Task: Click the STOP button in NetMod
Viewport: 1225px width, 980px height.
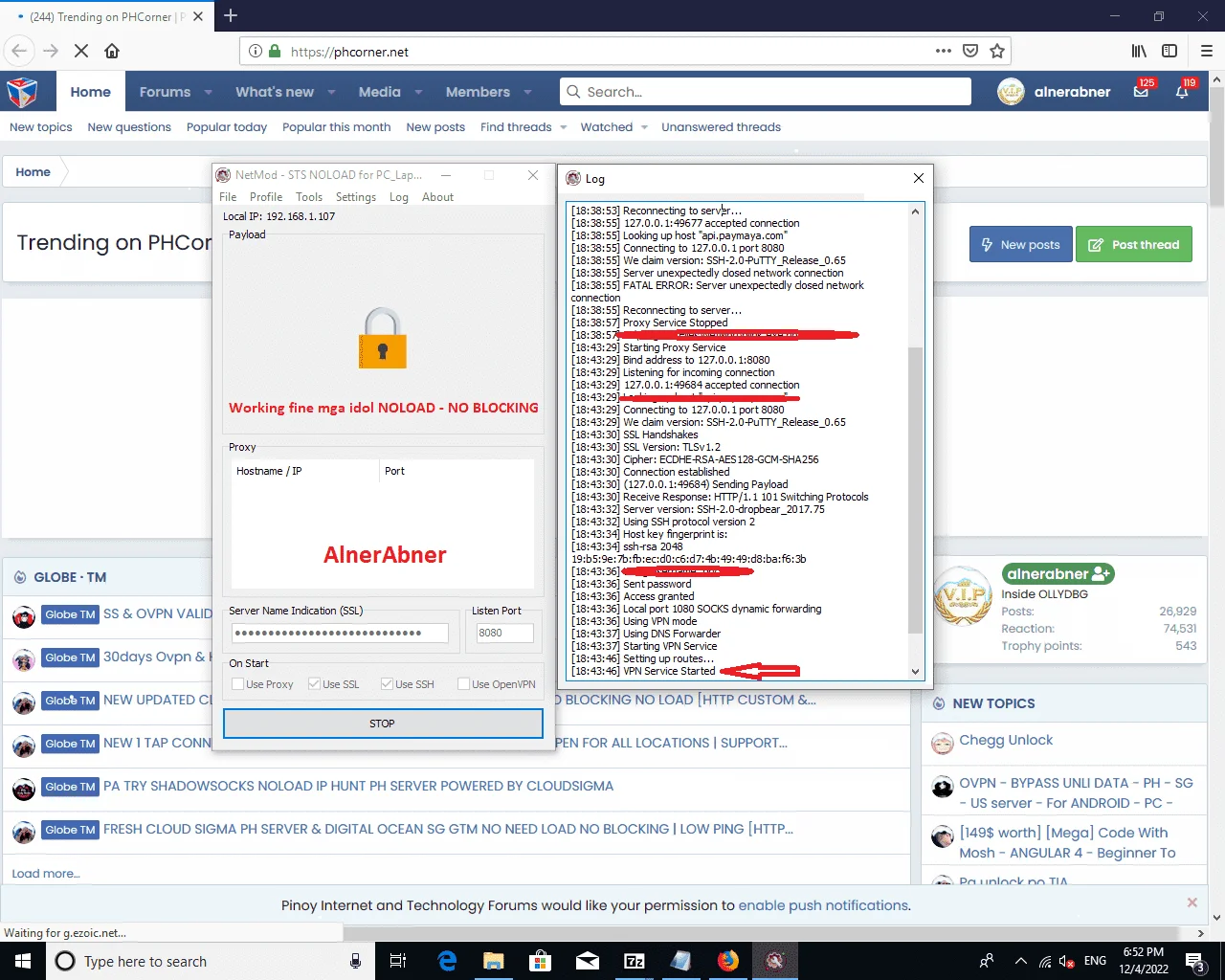Action: coord(383,724)
